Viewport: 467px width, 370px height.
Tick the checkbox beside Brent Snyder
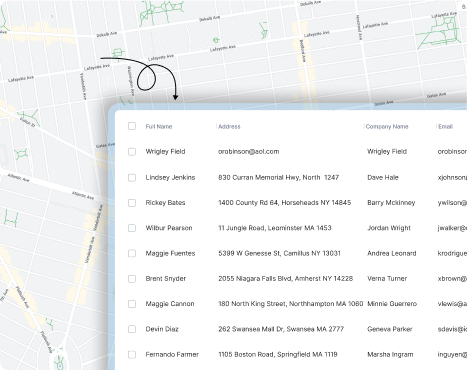132,279
